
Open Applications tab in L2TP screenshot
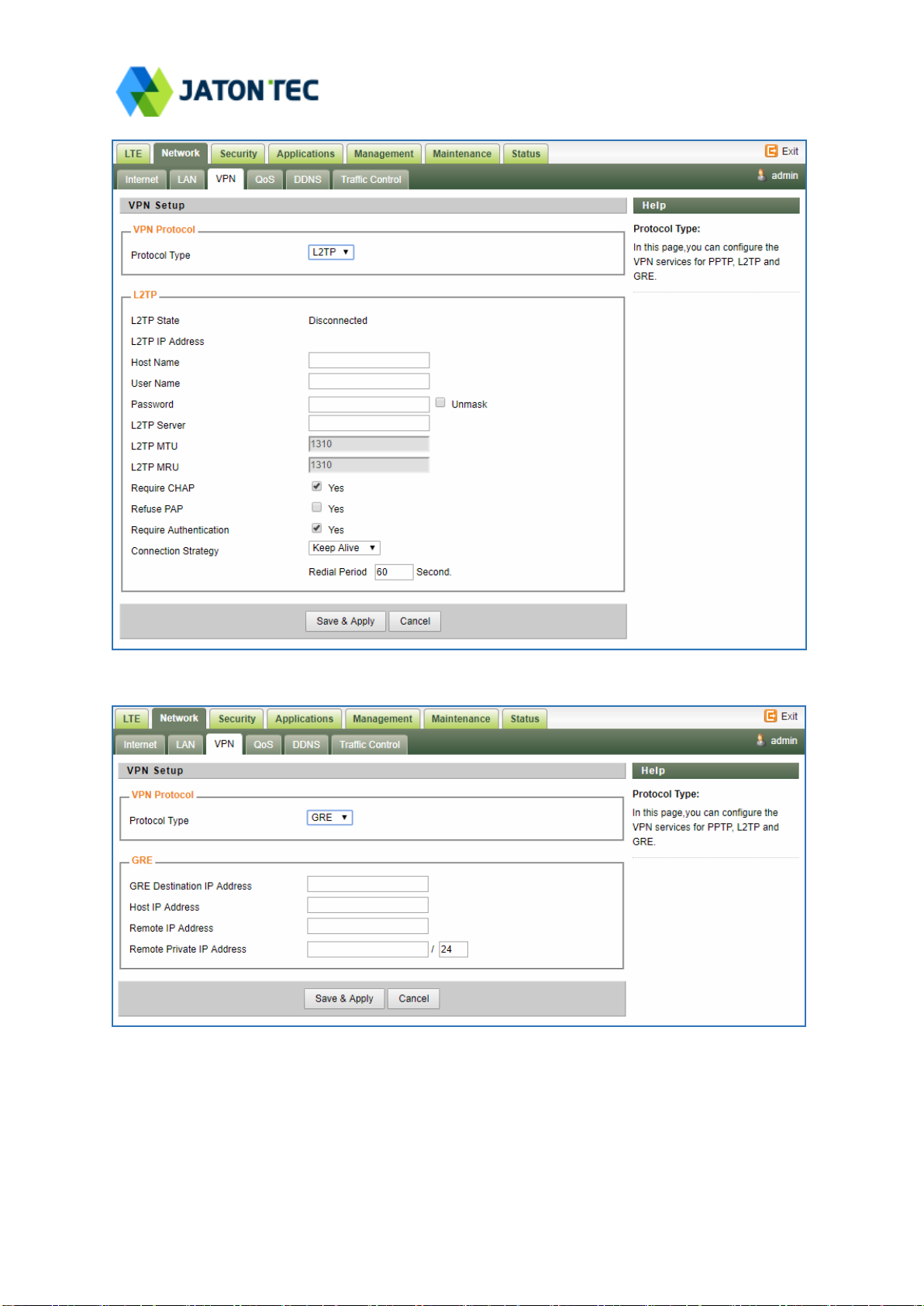click(305, 154)
